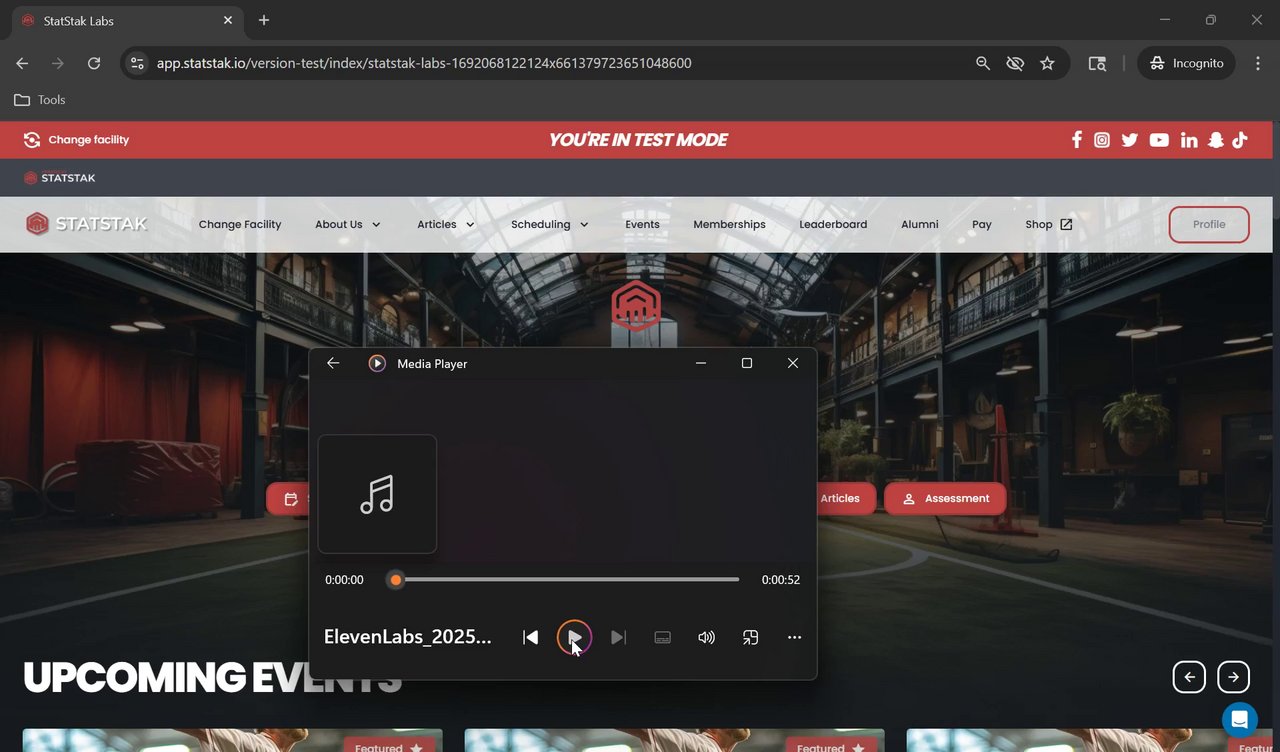
Task: Show previous upcoming events
Action: pyautogui.click(x=1189, y=677)
